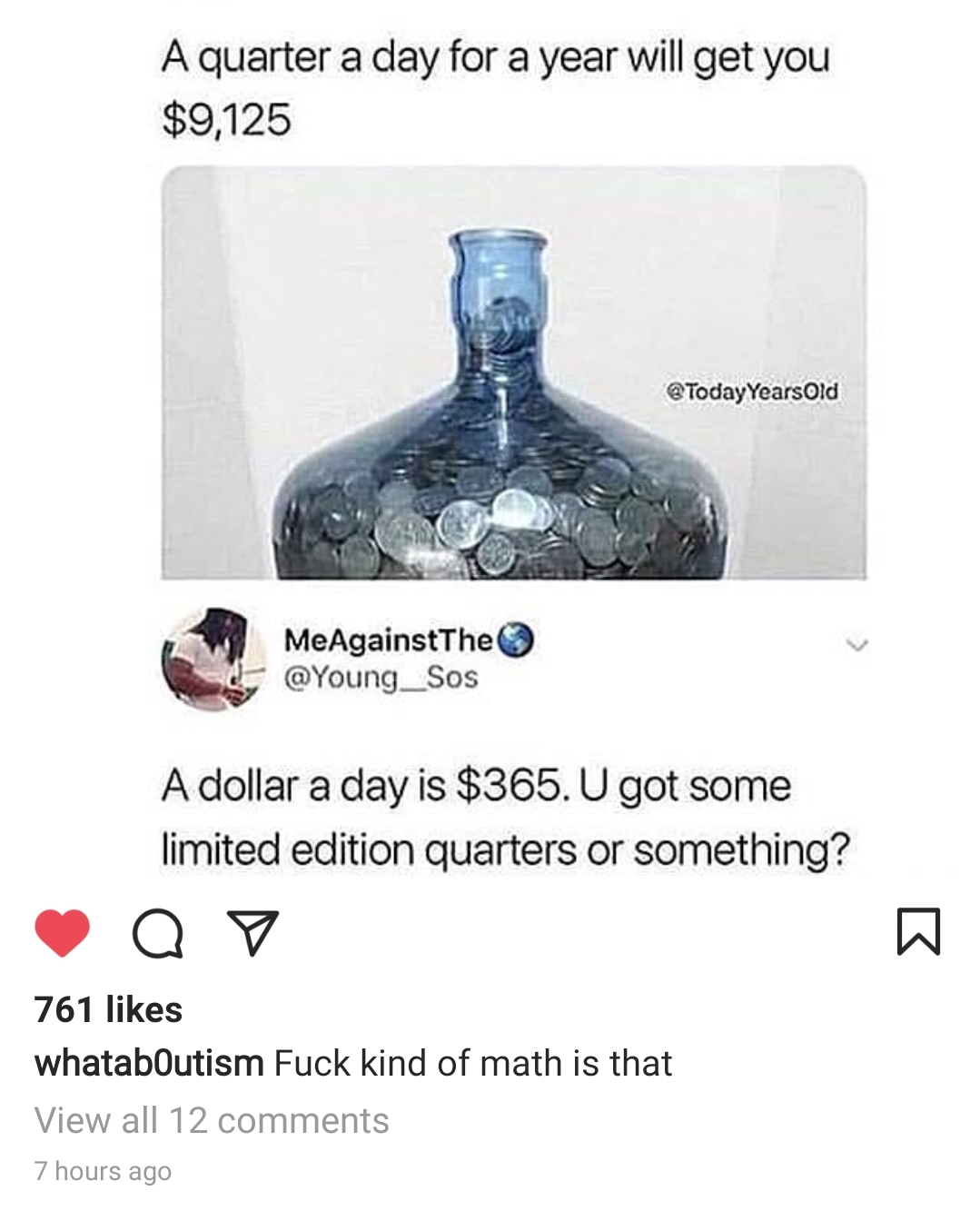Viewport: 980px width, 1211px height.
Task: View all 12 comments
Action: click(212, 1120)
